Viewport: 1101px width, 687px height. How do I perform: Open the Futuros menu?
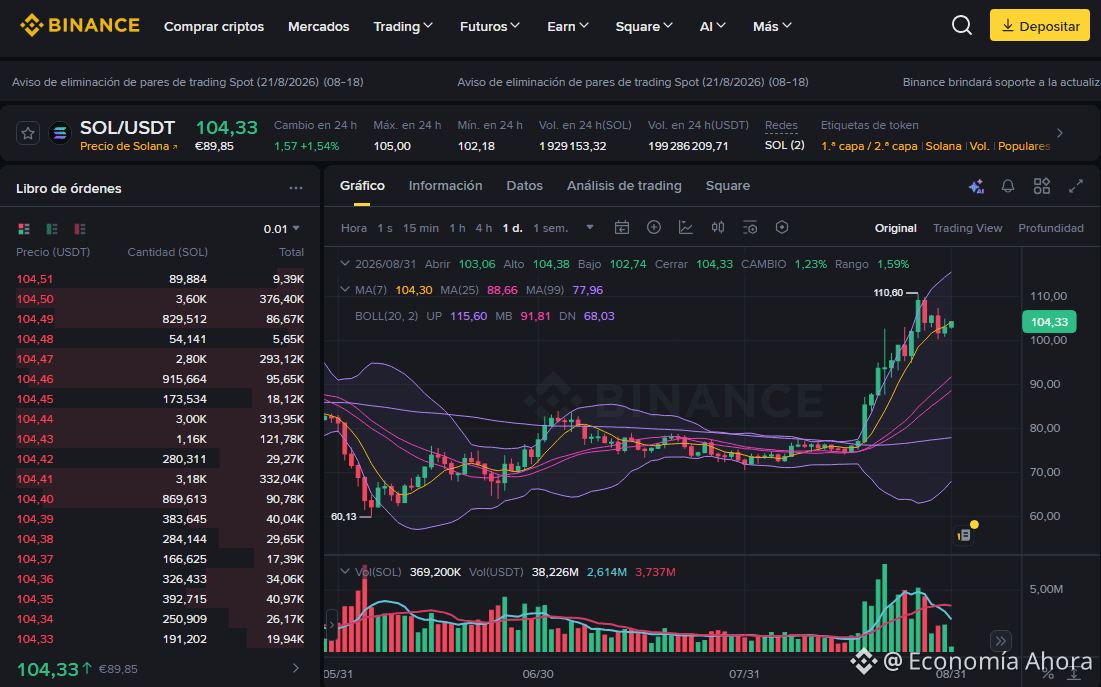click(489, 27)
